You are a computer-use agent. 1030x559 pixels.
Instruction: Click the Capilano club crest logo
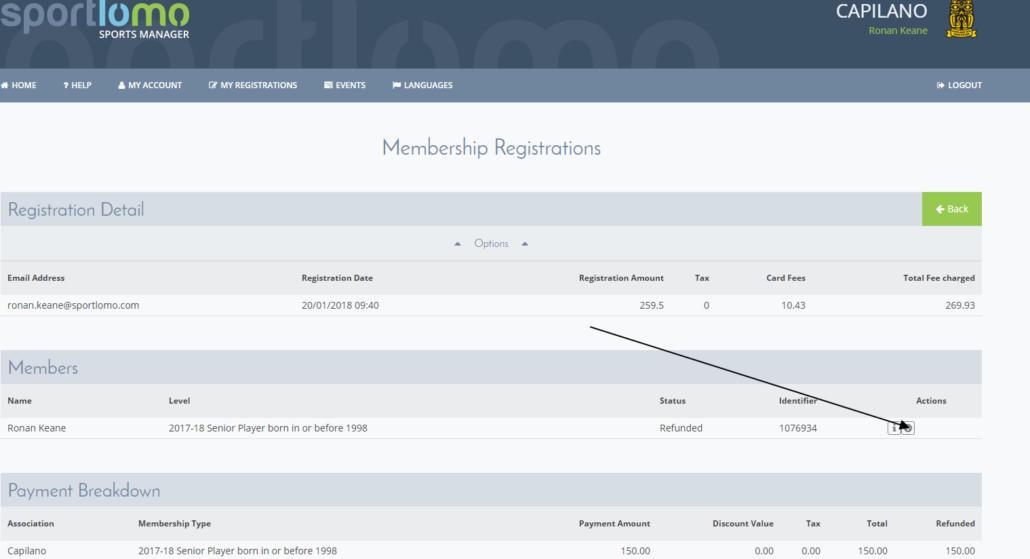click(961, 19)
